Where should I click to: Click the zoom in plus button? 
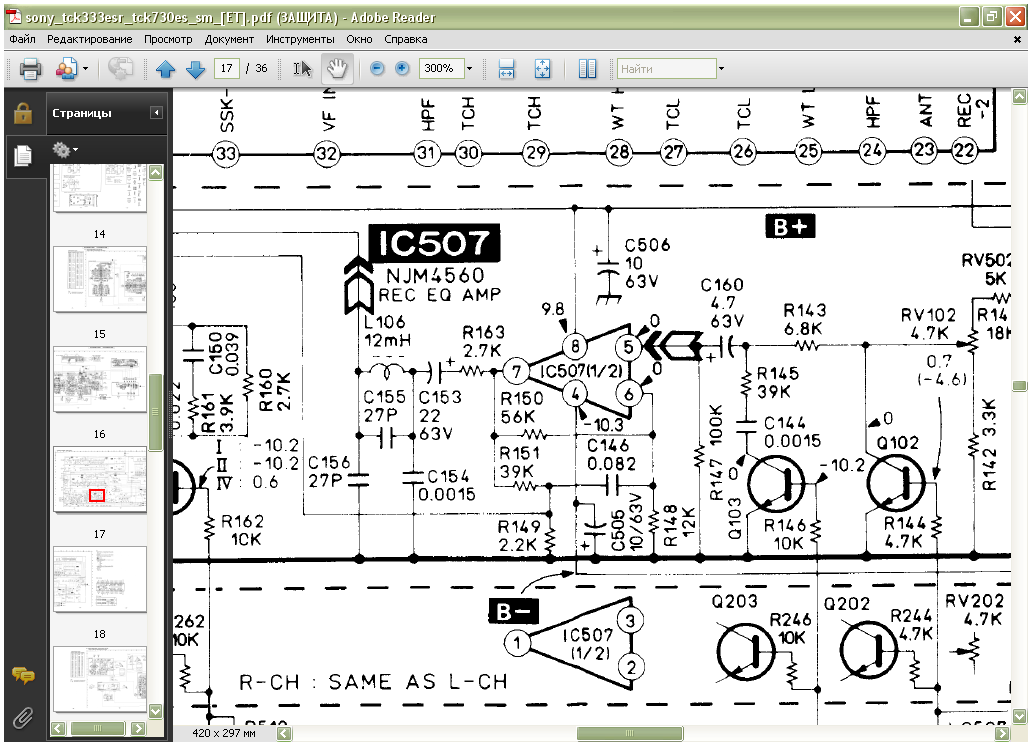coord(402,69)
